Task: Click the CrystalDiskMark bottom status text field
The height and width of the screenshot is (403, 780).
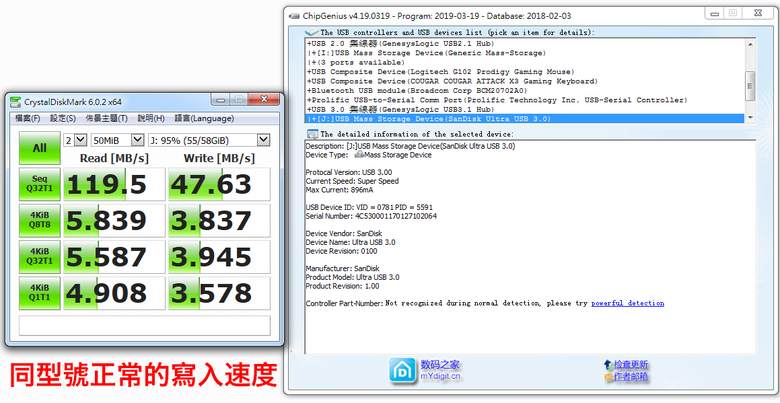Action: click(x=145, y=325)
